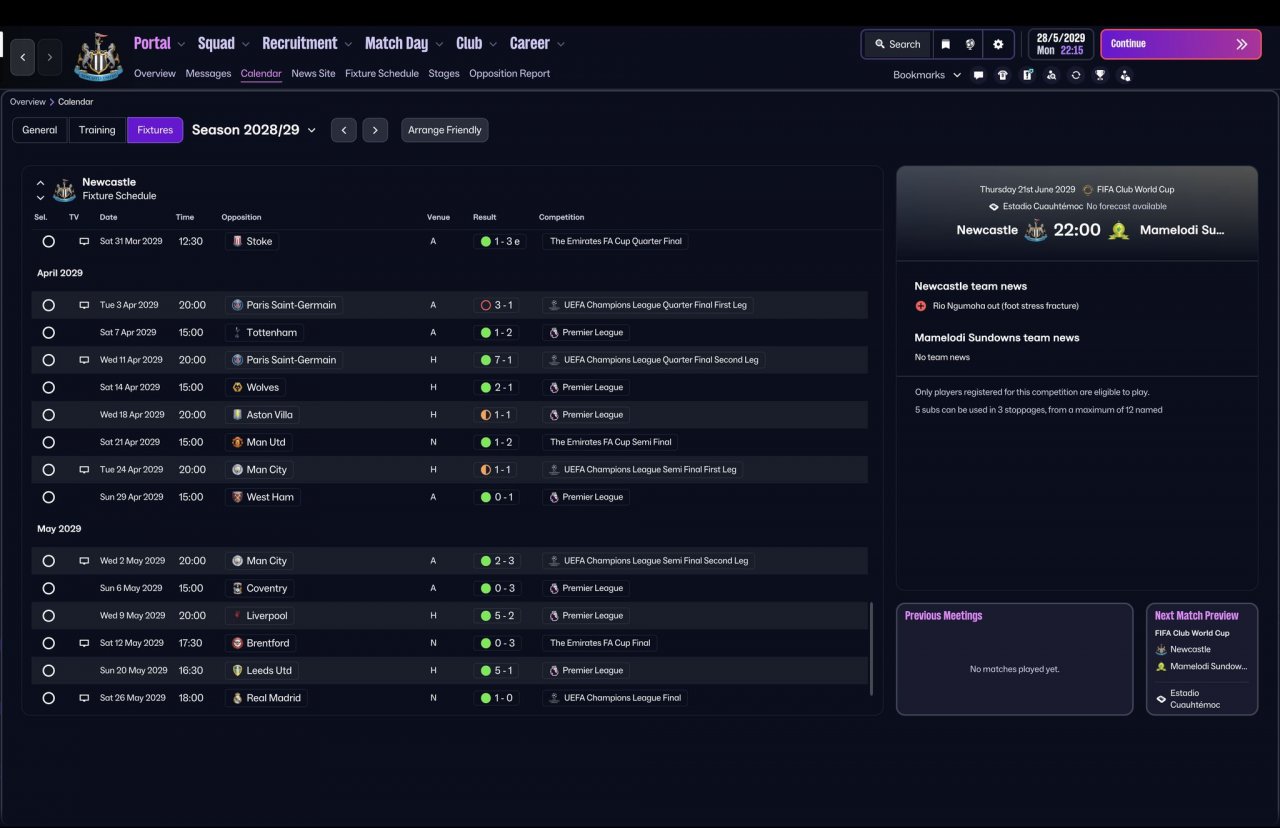Viewport: 1280px width, 828px height.
Task: Click the Search button
Action: (x=897, y=44)
